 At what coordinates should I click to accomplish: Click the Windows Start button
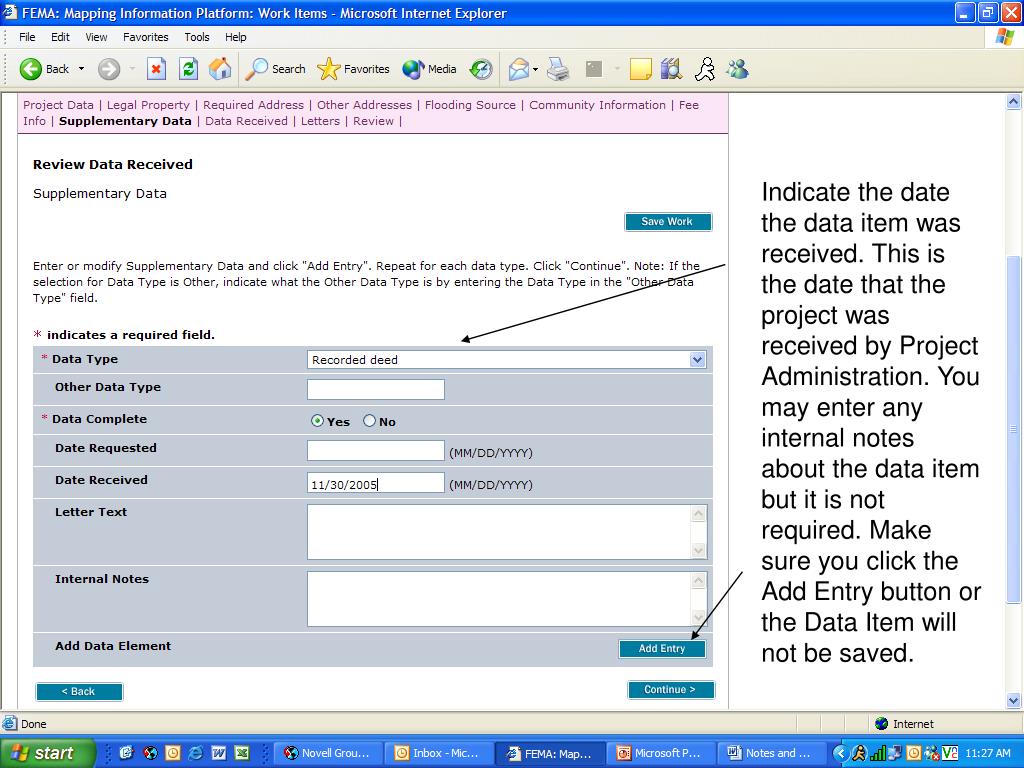click(47, 753)
